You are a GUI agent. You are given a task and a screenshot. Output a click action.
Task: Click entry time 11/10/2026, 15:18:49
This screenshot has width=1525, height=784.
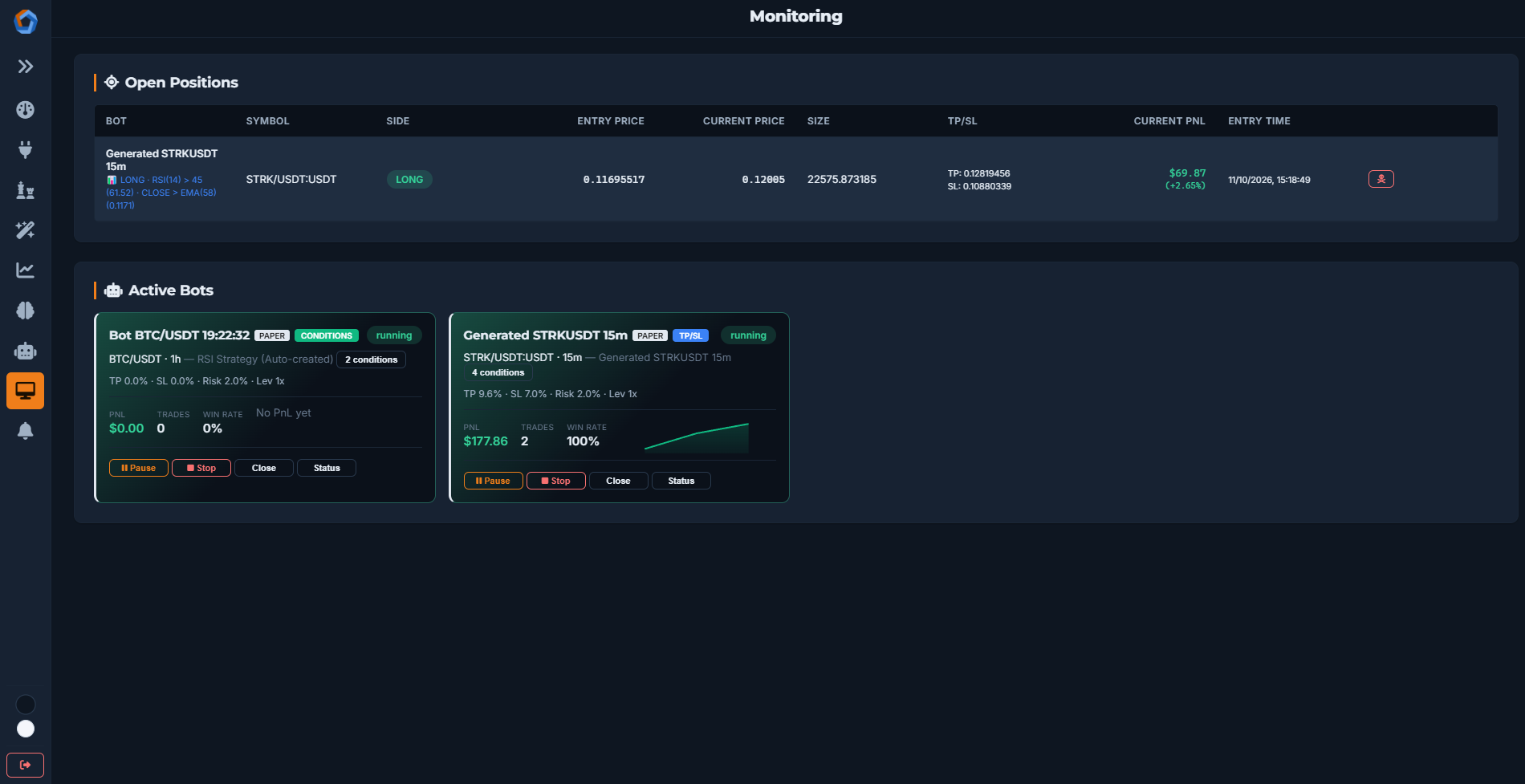1269,180
